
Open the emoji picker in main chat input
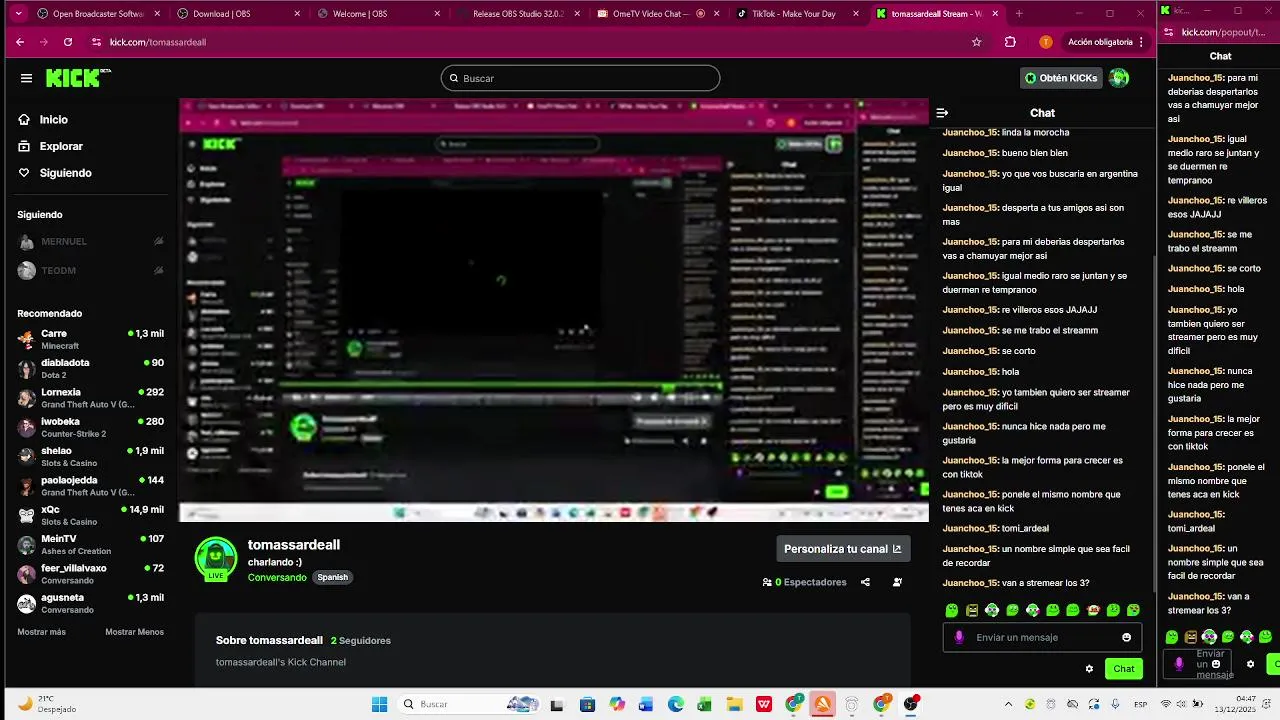click(1127, 637)
